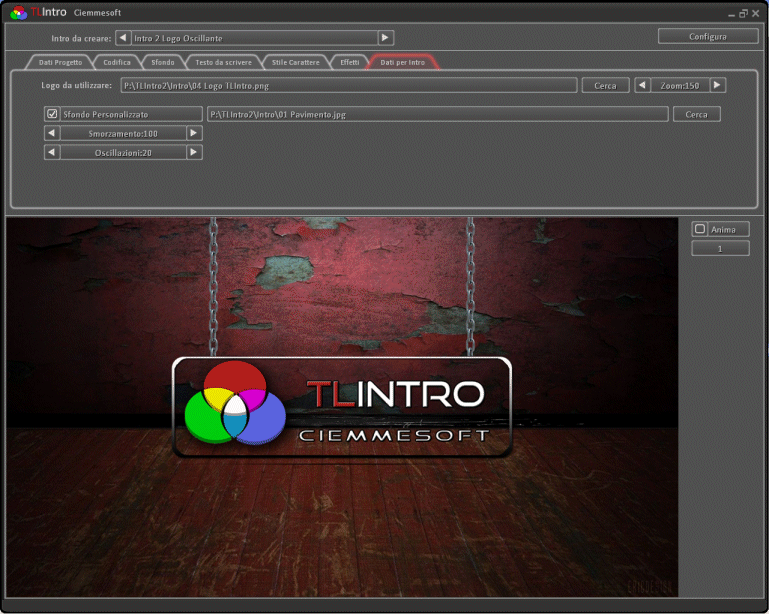Click the logo file path field

coord(349,85)
